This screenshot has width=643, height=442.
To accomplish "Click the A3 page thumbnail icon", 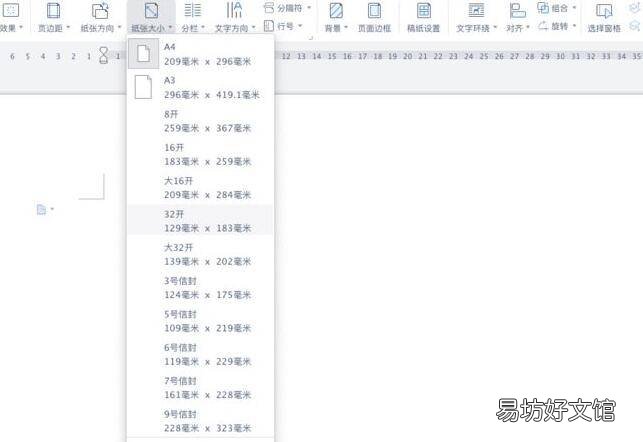I will pyautogui.click(x=143, y=87).
